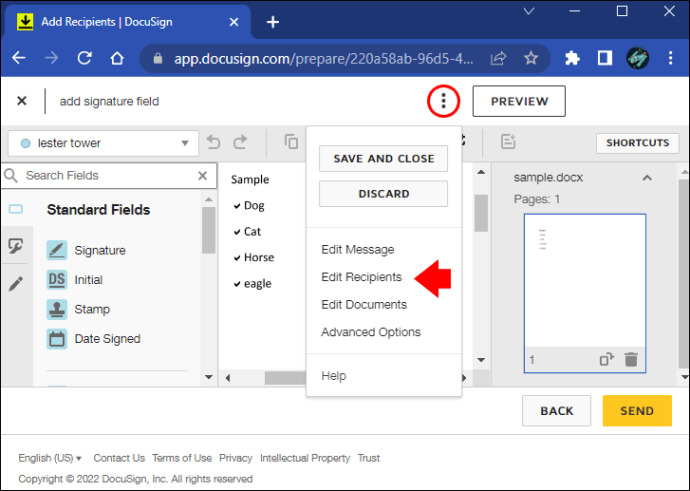
Task: Click the copy fields icon
Action: (x=291, y=142)
